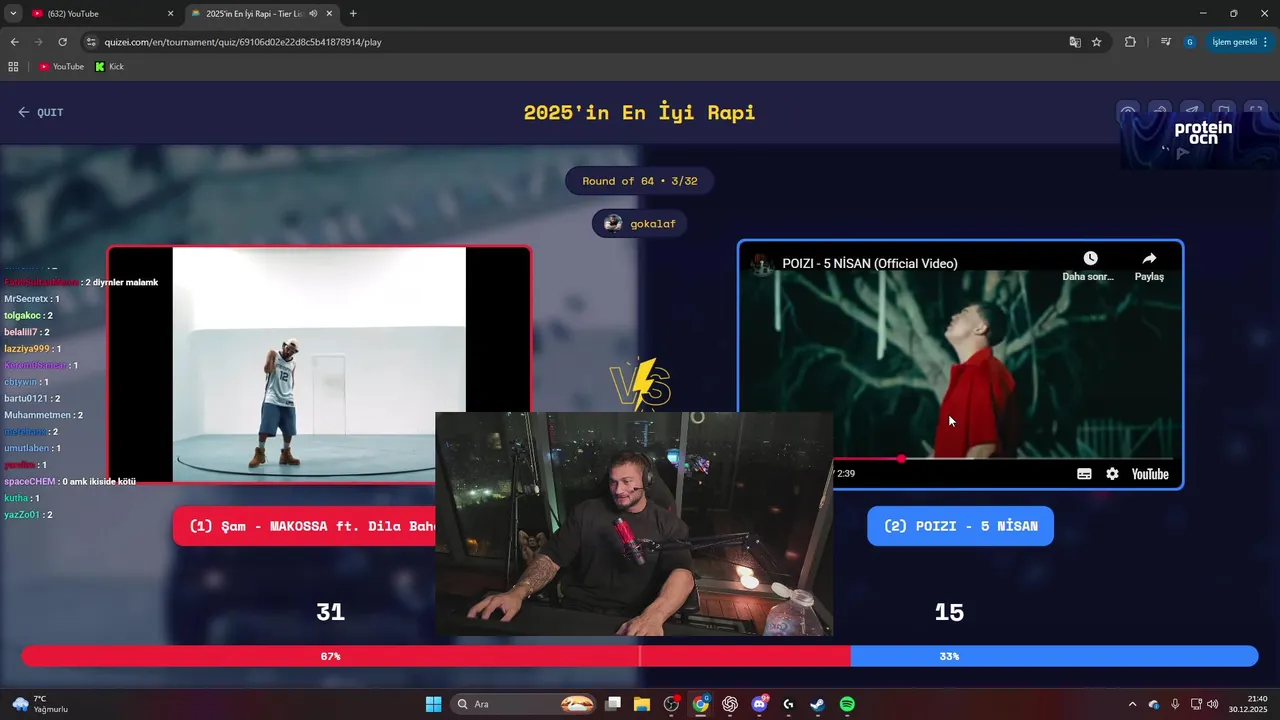Image resolution: width=1280 pixels, height=720 pixels.
Task: Click chat entry tolgakoc : 2
Action: [x=28, y=315]
